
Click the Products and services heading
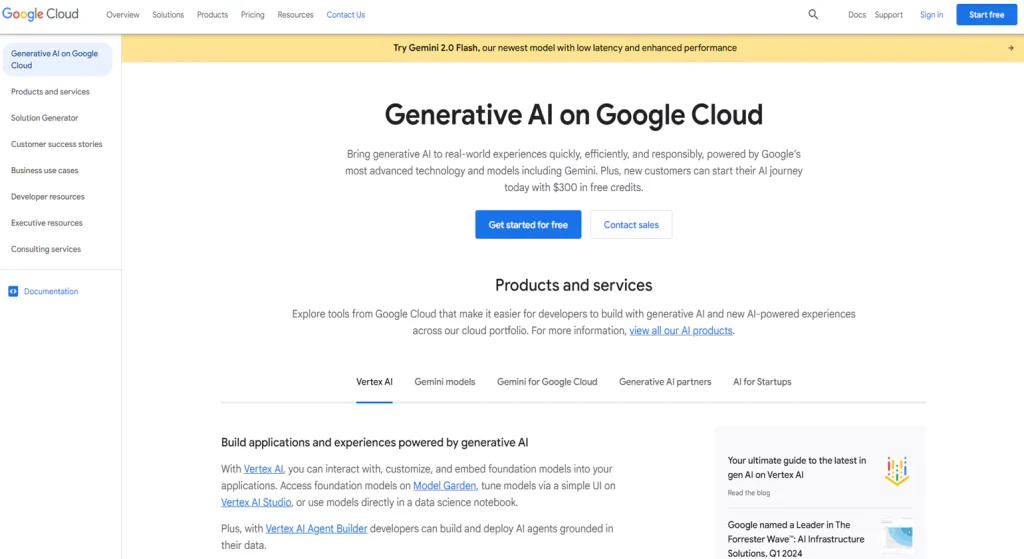point(573,285)
